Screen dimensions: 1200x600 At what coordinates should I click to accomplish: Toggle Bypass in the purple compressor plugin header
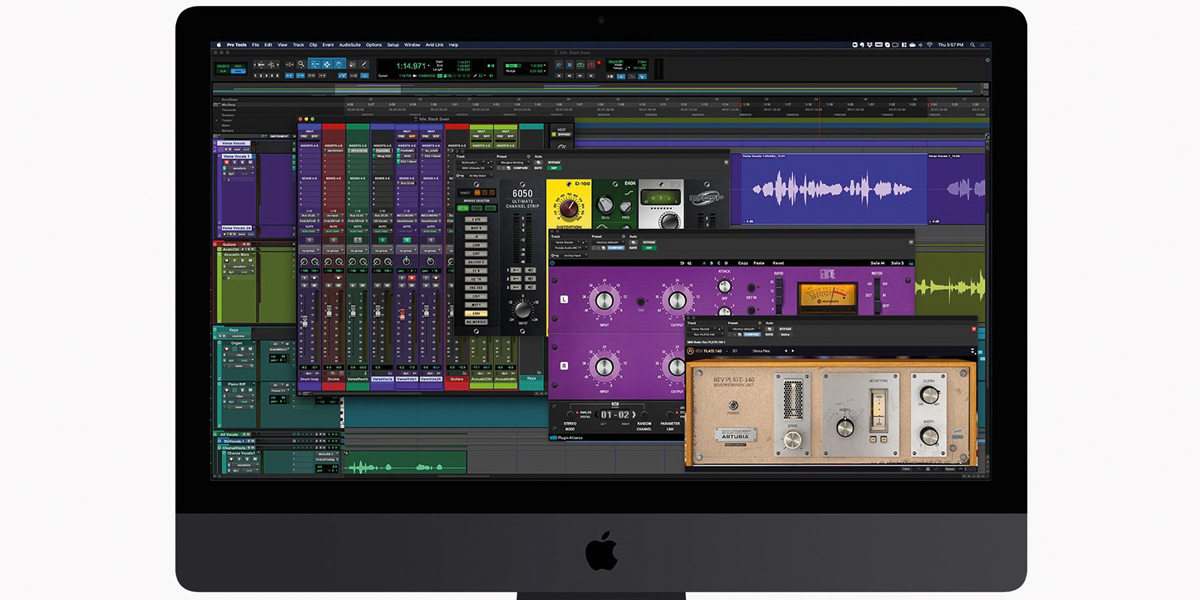(649, 242)
